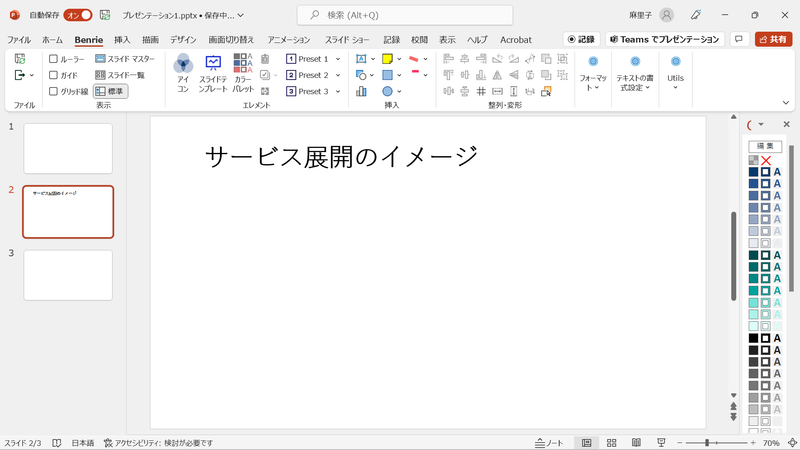This screenshot has width=800, height=450.
Task: Pick the dark navy fill swatch
Action: tap(754, 172)
